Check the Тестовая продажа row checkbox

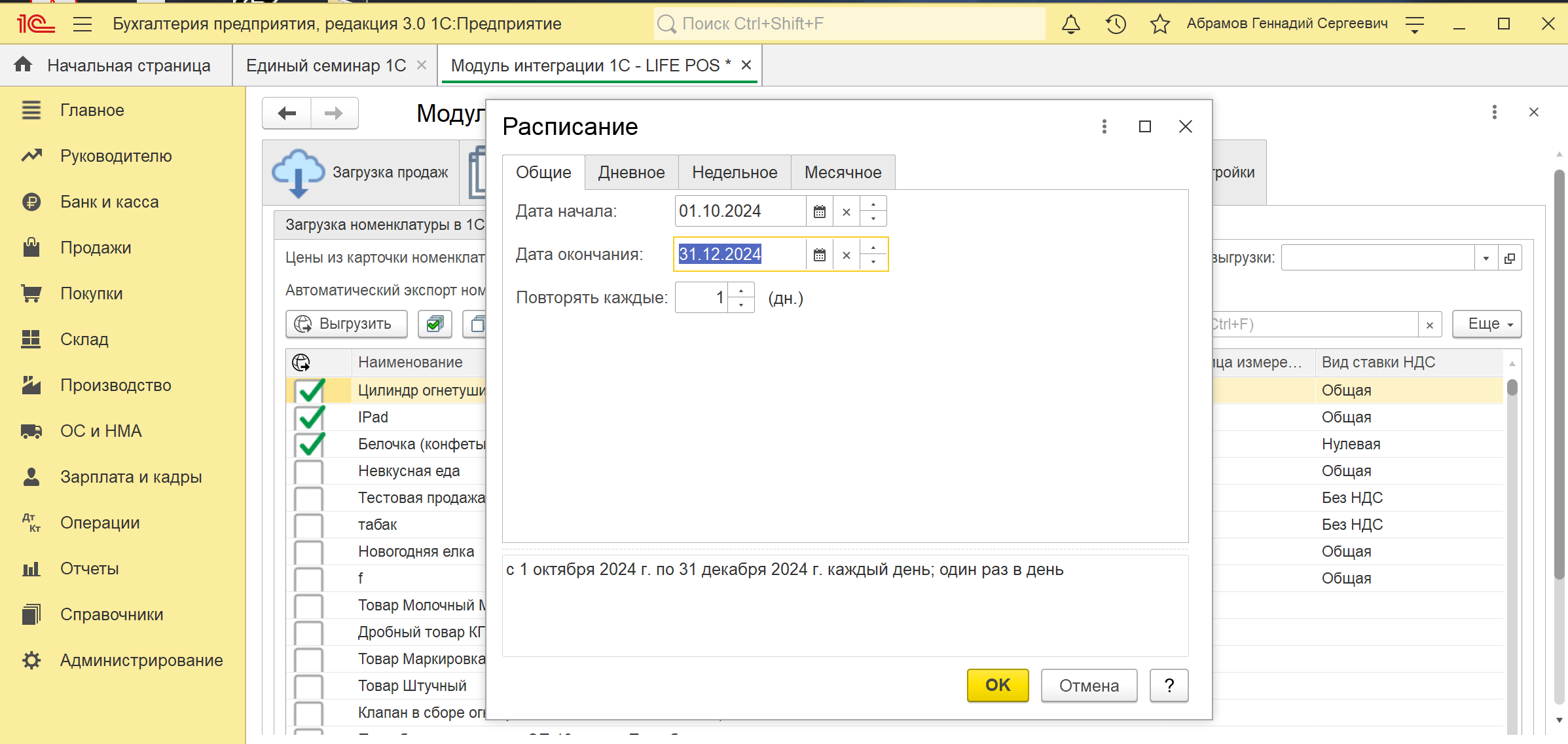(308, 498)
